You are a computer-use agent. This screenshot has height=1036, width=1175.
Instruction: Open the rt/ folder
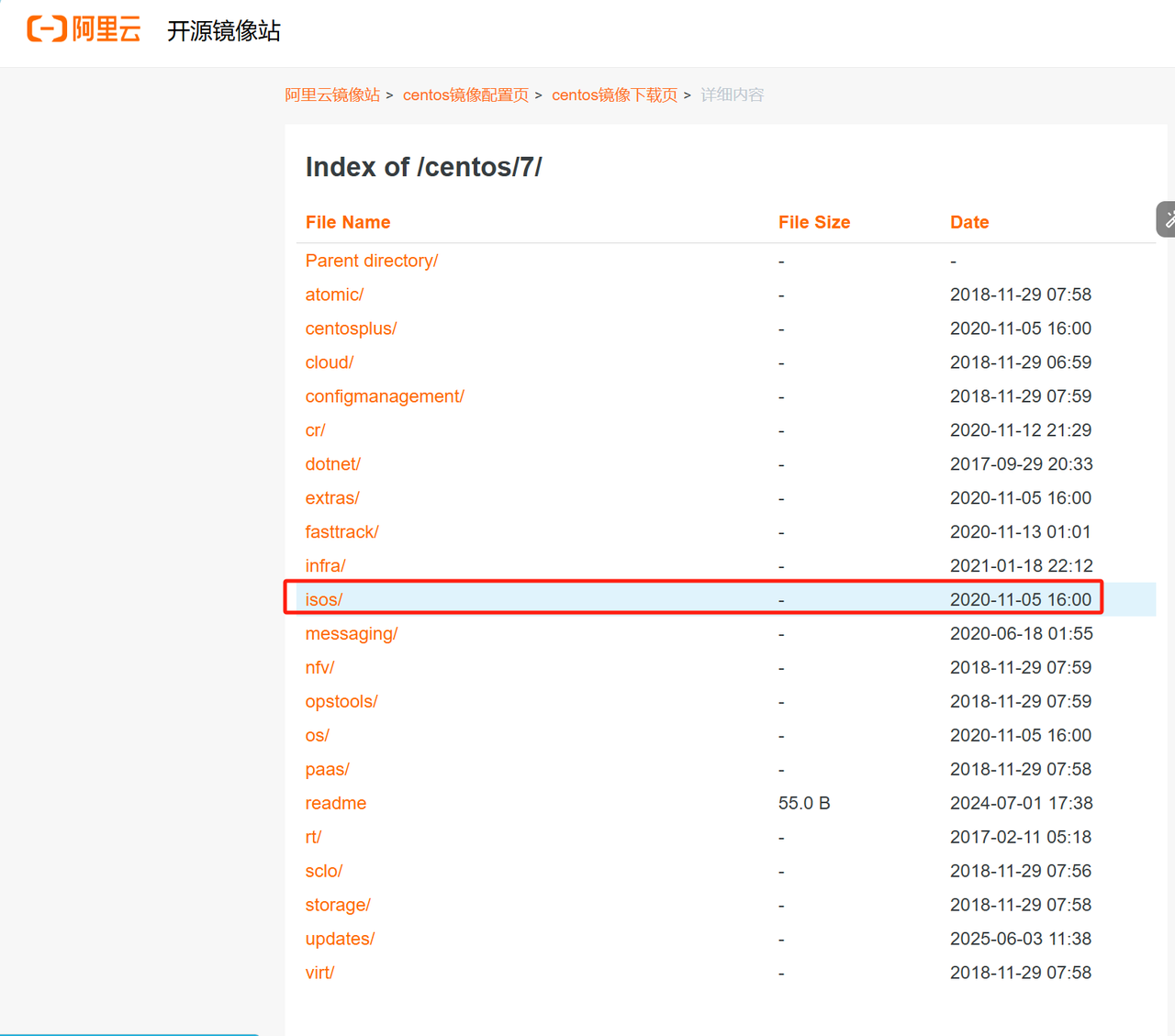point(313,838)
